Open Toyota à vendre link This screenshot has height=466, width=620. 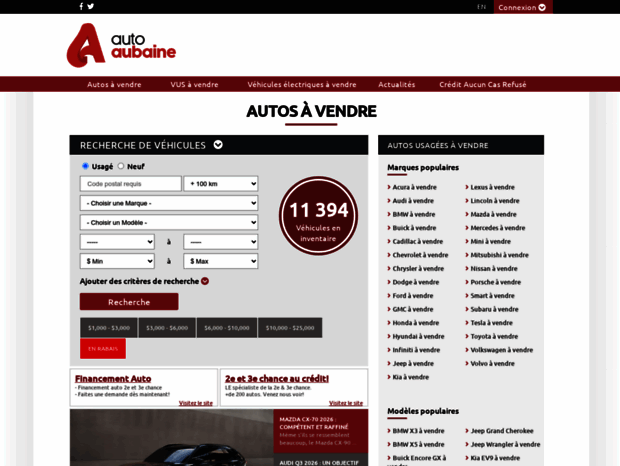[494, 336]
